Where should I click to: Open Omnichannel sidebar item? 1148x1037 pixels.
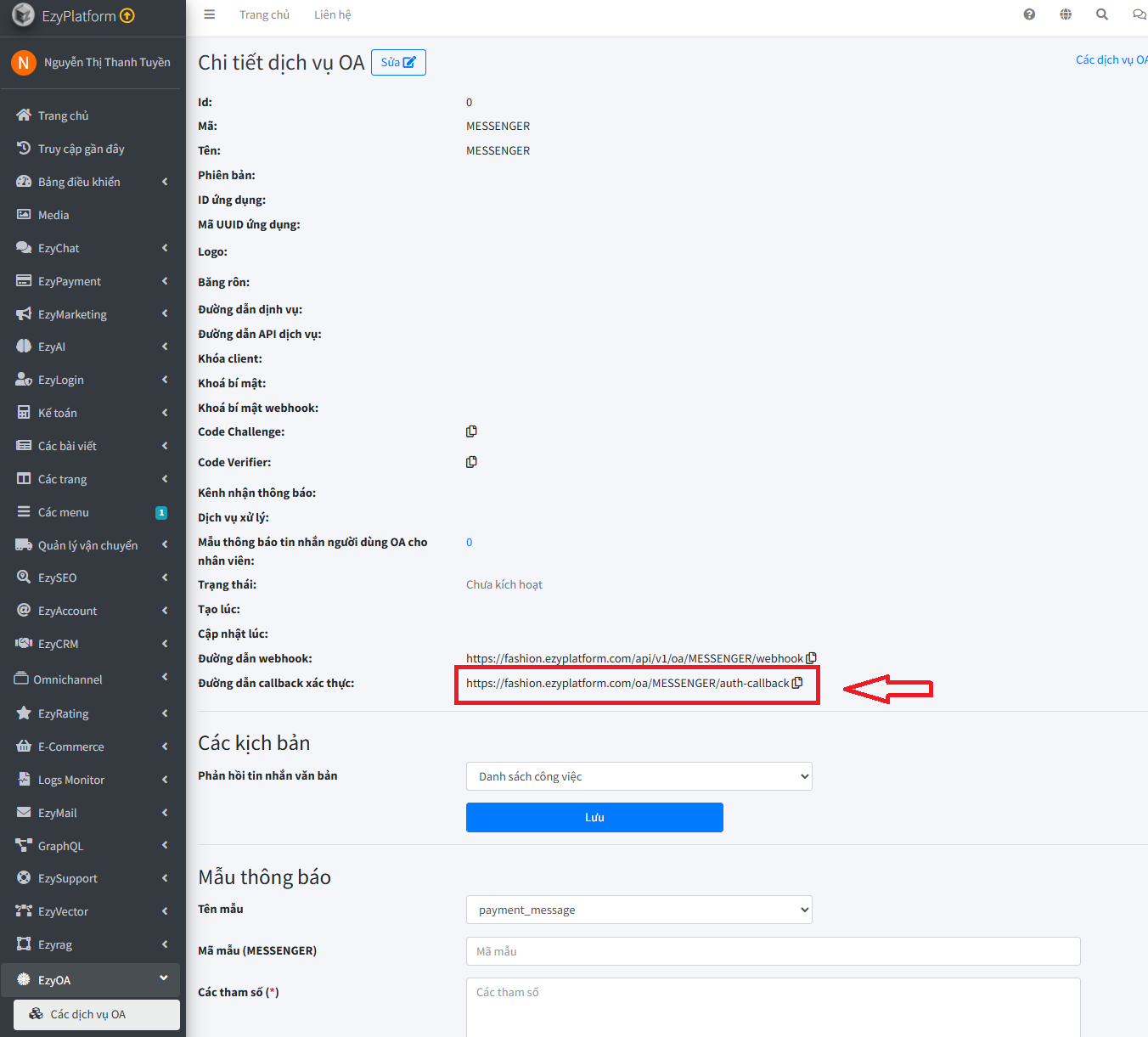click(x=91, y=679)
